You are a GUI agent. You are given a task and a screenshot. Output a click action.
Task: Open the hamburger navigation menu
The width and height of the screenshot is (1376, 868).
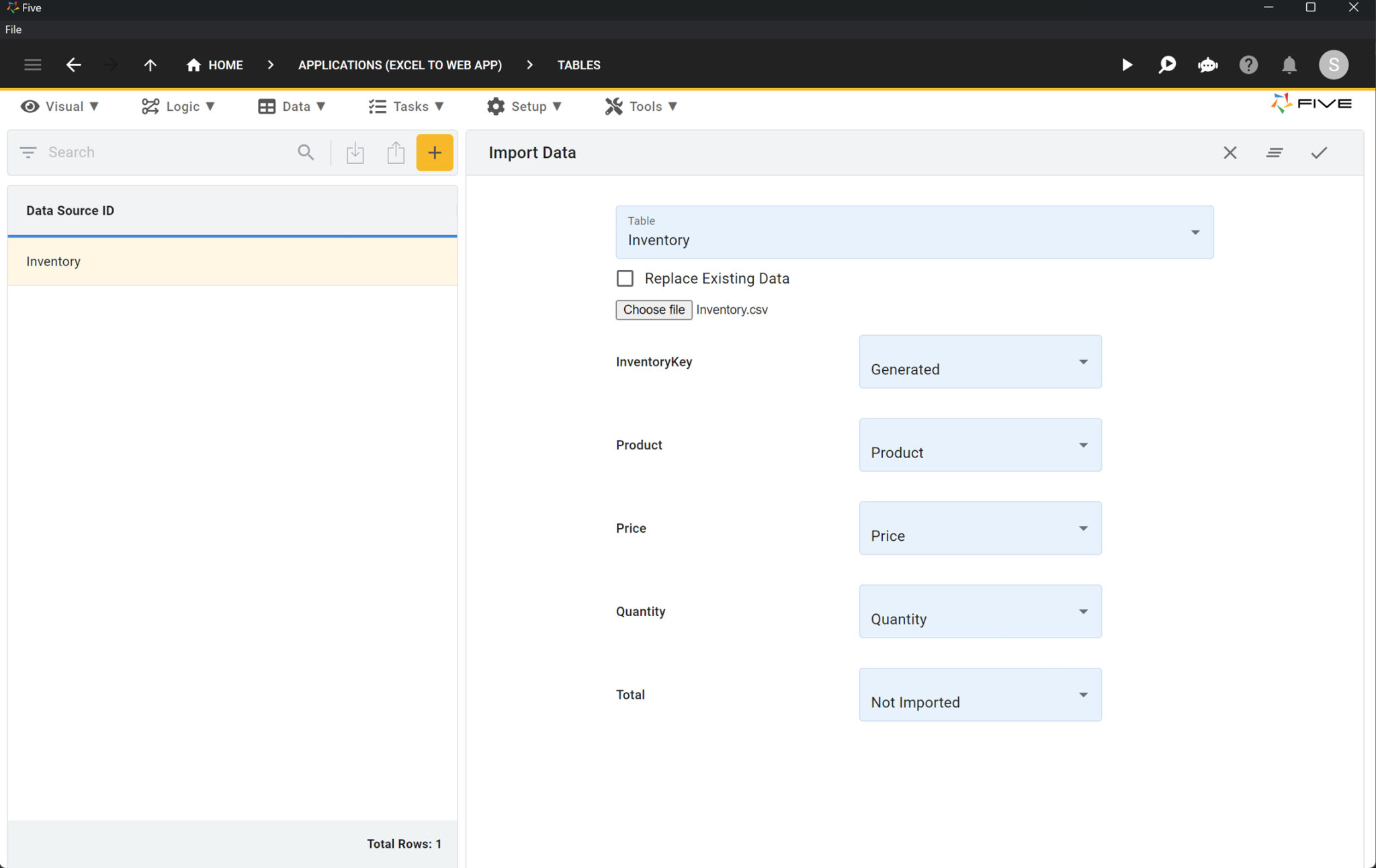pos(32,64)
